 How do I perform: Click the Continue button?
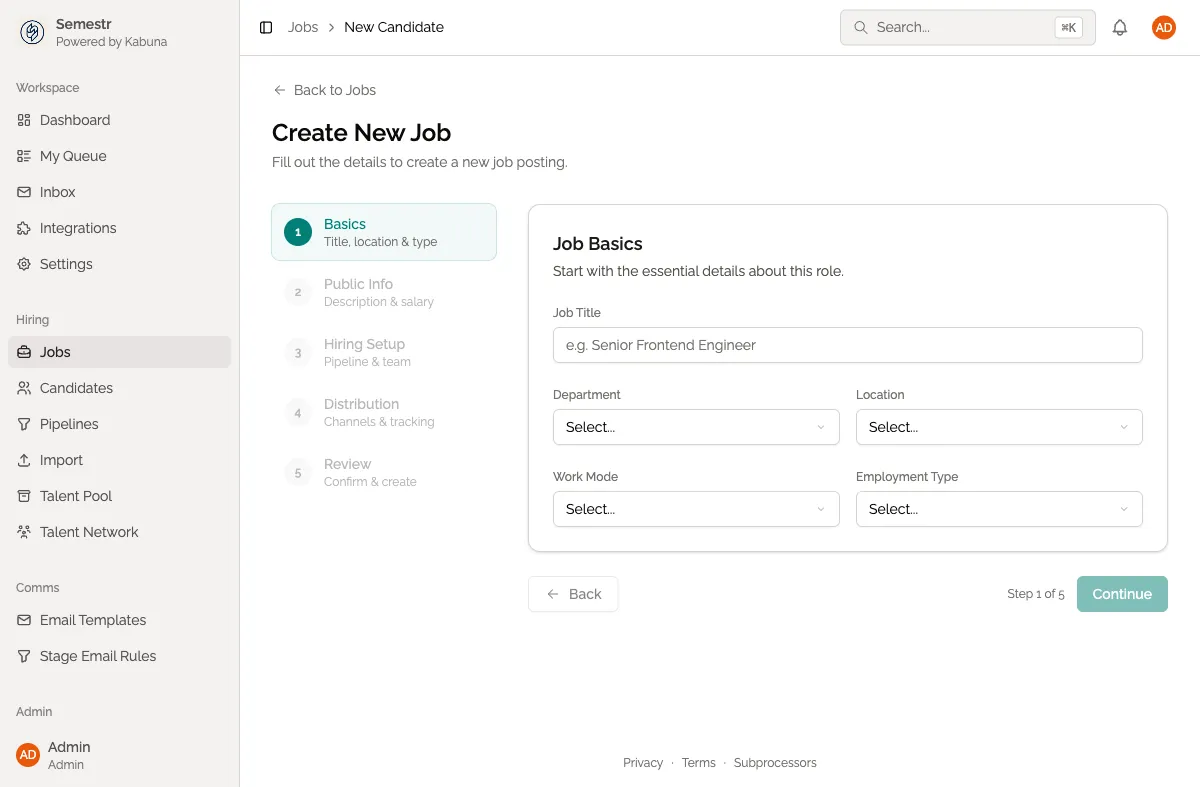point(1122,594)
